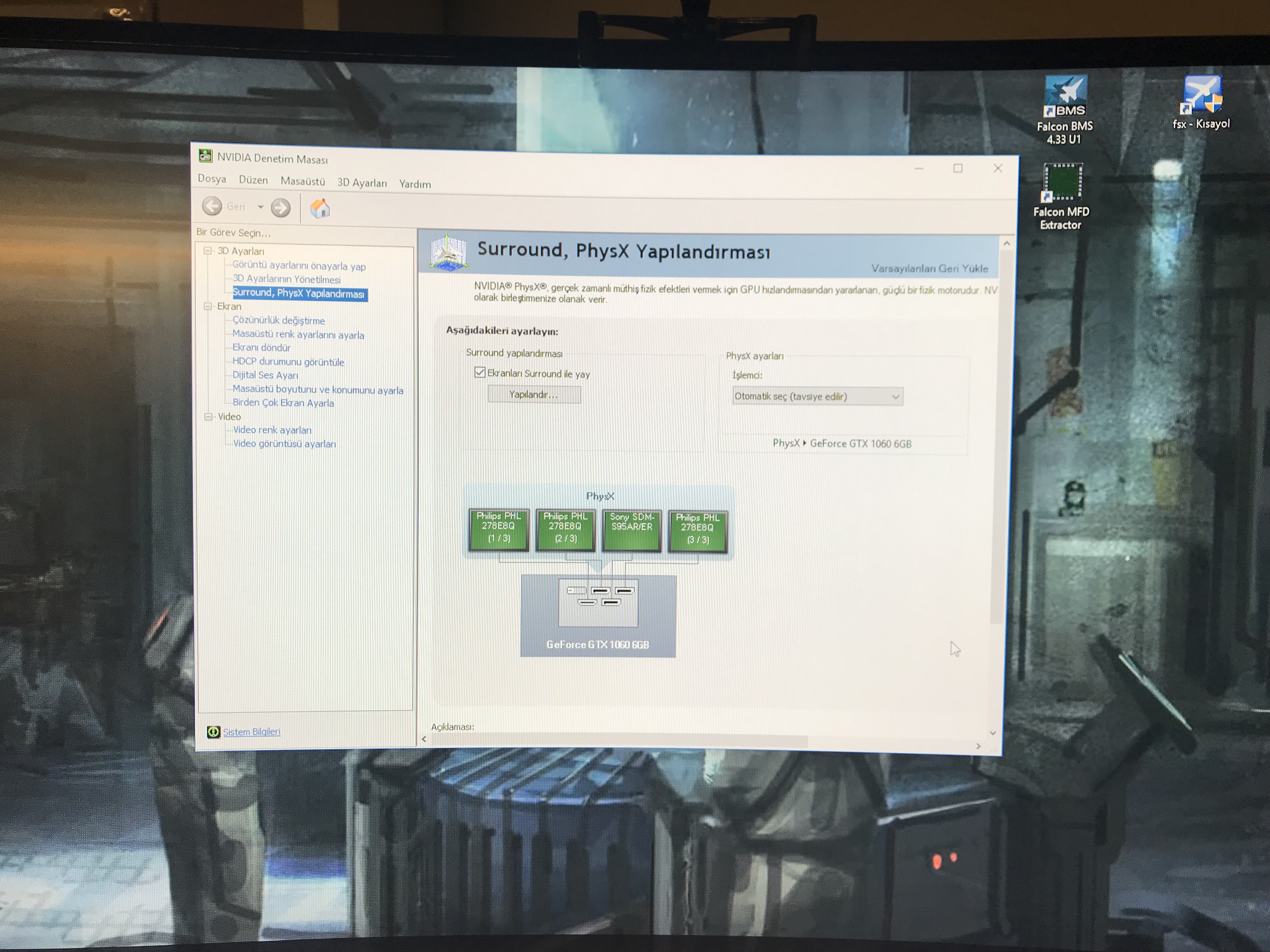Click the Forward arrow navigation icon
The height and width of the screenshot is (952, 1270).
point(280,208)
